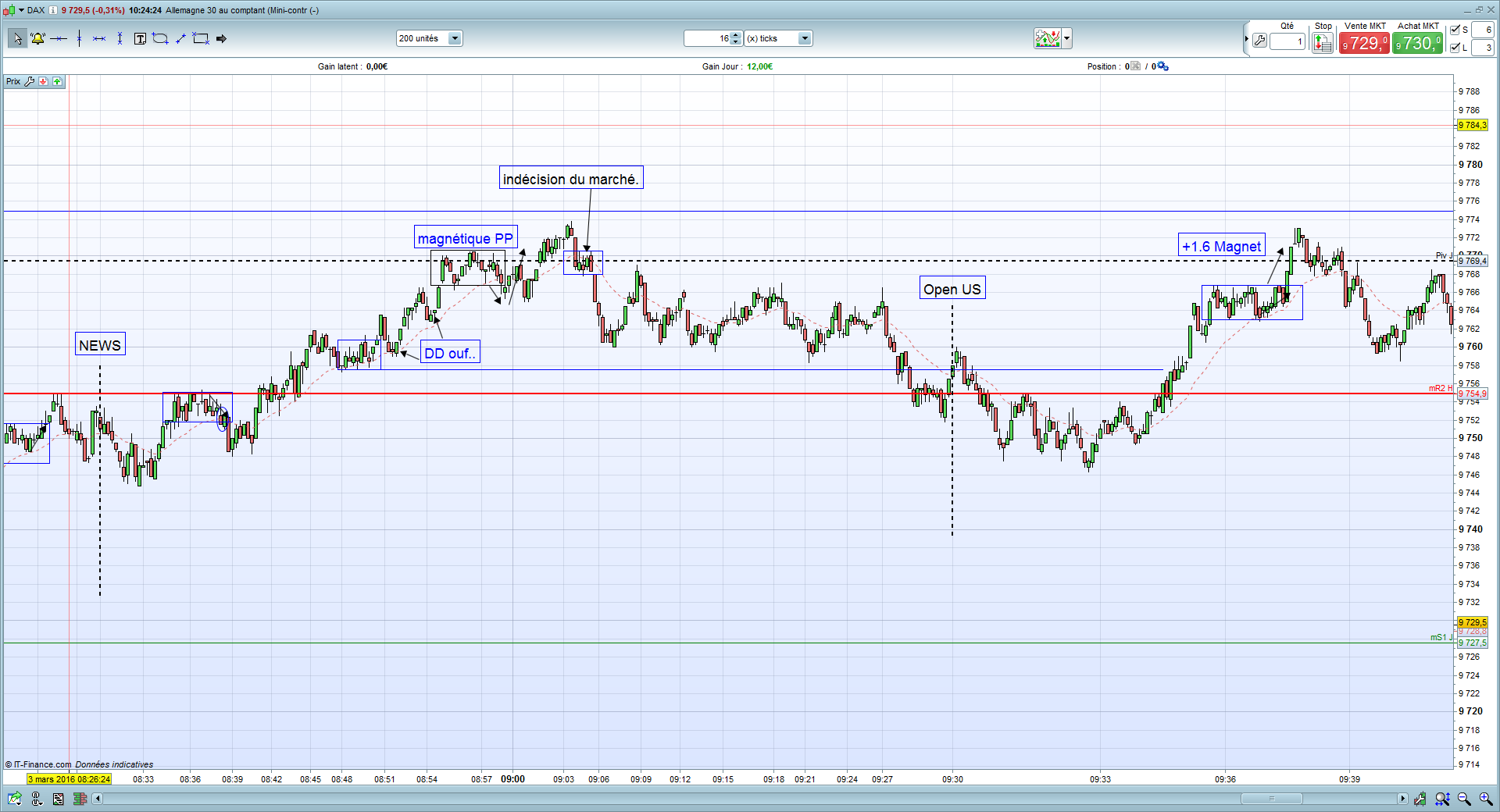Click the horizontal scrollbar thumb
This screenshot has width=1500, height=812.
point(1272,799)
